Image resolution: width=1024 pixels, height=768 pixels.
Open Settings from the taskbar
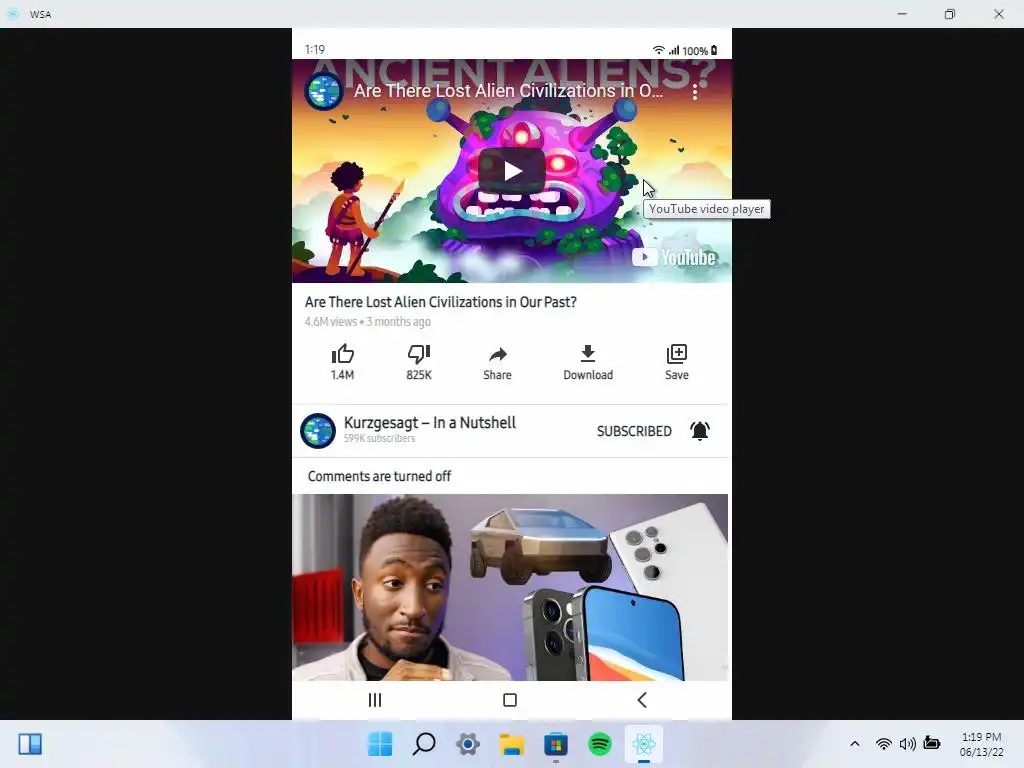[468, 744]
